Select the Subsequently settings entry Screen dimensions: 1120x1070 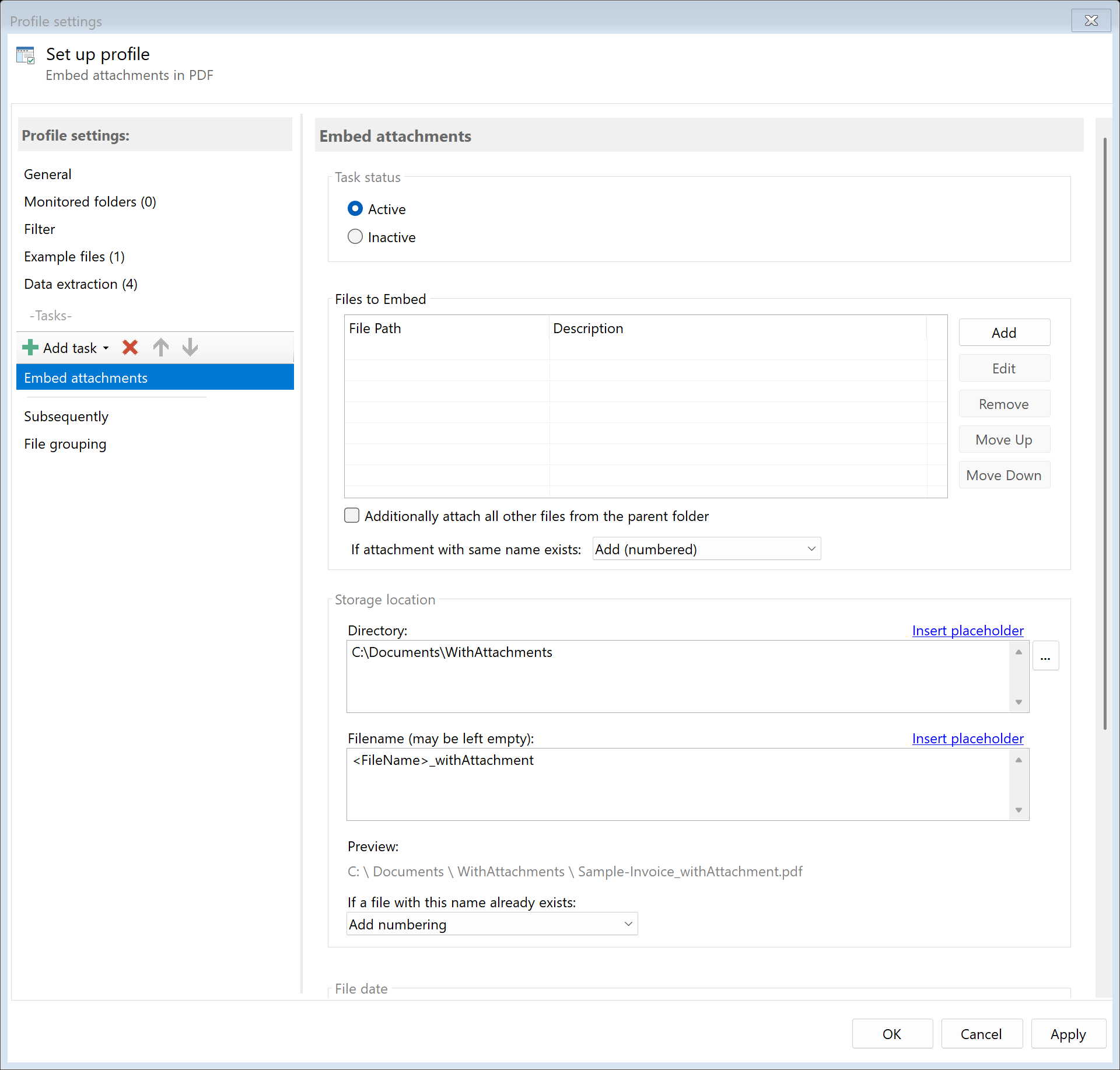click(66, 416)
